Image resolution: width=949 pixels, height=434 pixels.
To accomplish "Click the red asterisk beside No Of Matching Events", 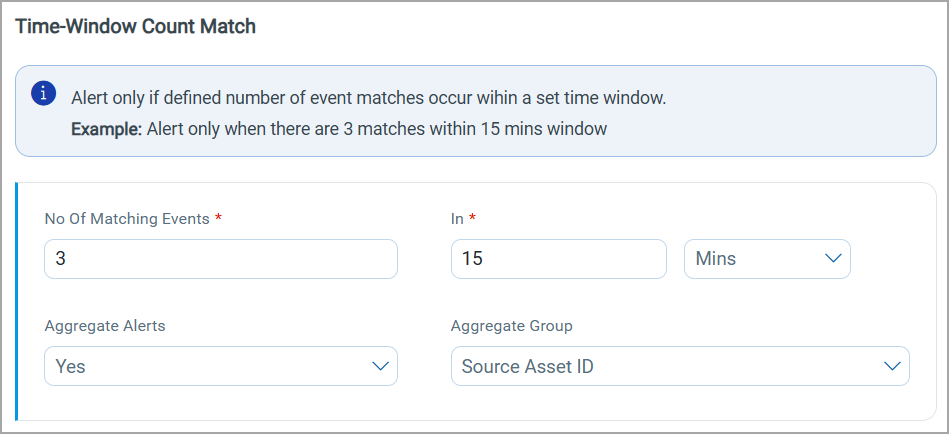I will (218, 219).
